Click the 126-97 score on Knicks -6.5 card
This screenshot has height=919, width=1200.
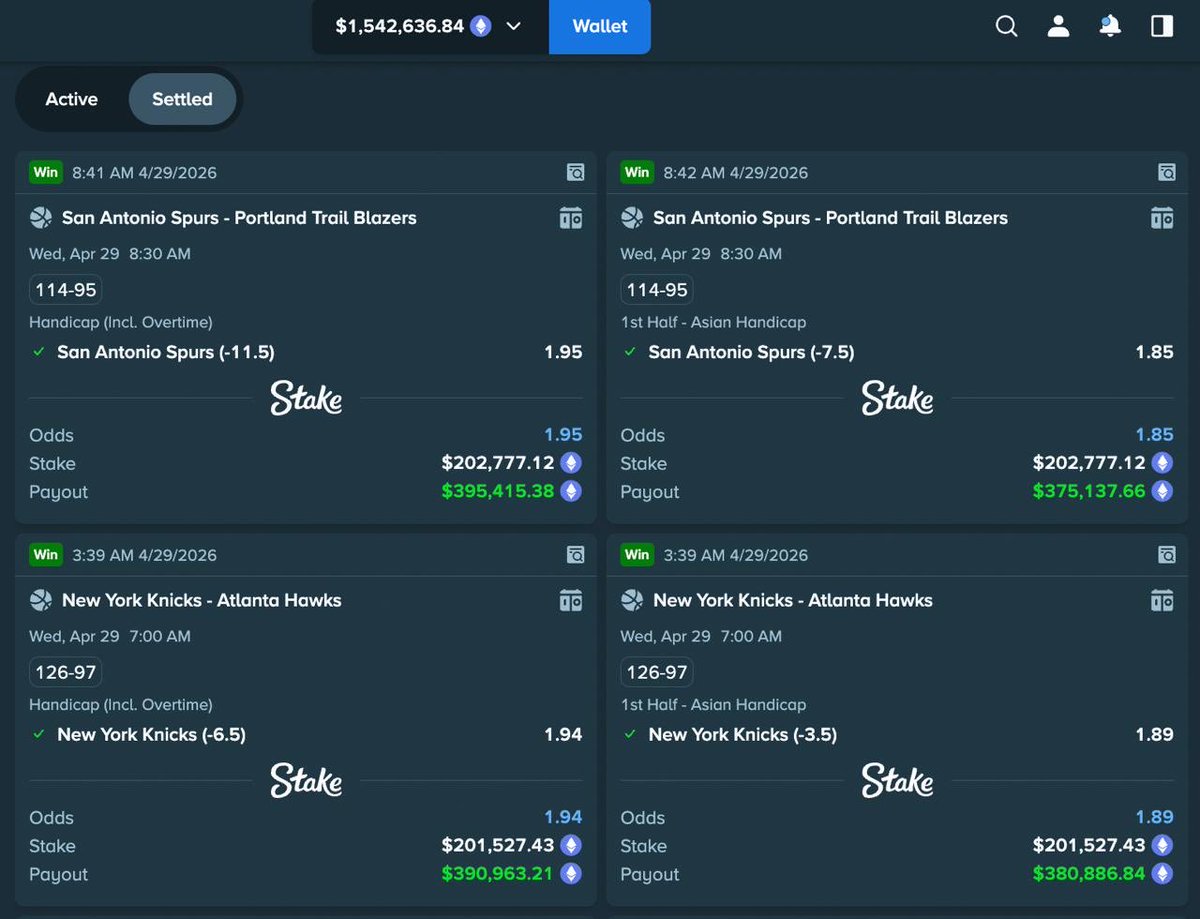point(66,672)
